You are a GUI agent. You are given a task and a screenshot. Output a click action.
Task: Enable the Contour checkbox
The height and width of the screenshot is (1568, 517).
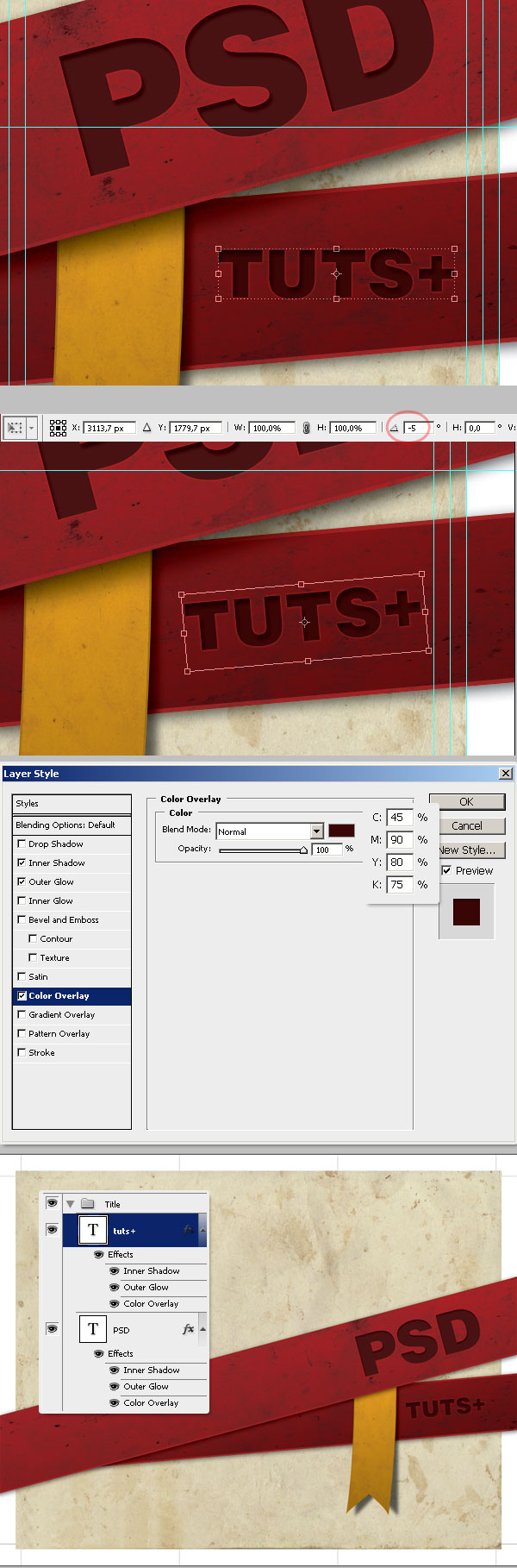point(33,938)
